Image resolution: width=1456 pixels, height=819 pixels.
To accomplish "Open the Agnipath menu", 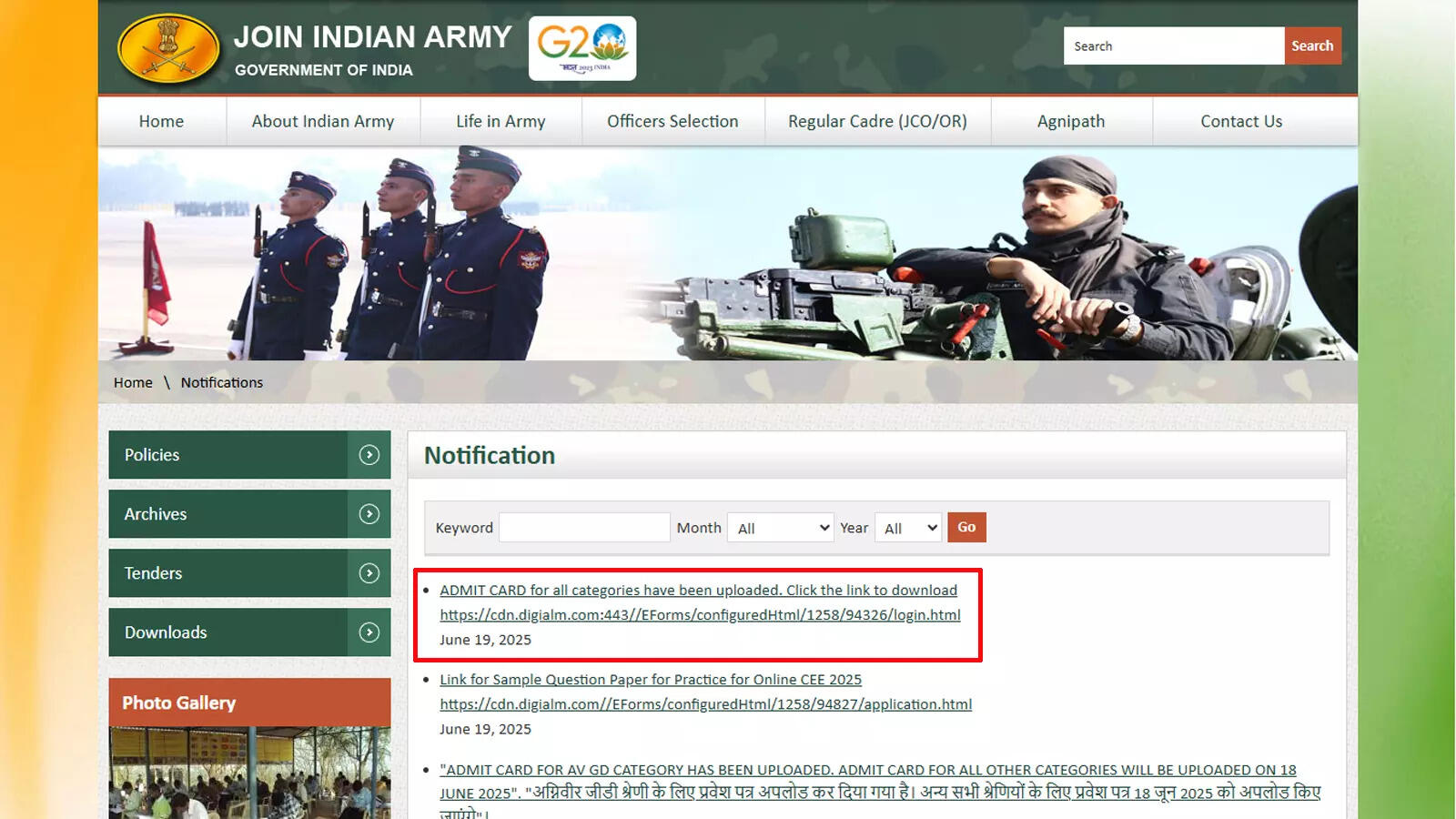I will tap(1070, 121).
